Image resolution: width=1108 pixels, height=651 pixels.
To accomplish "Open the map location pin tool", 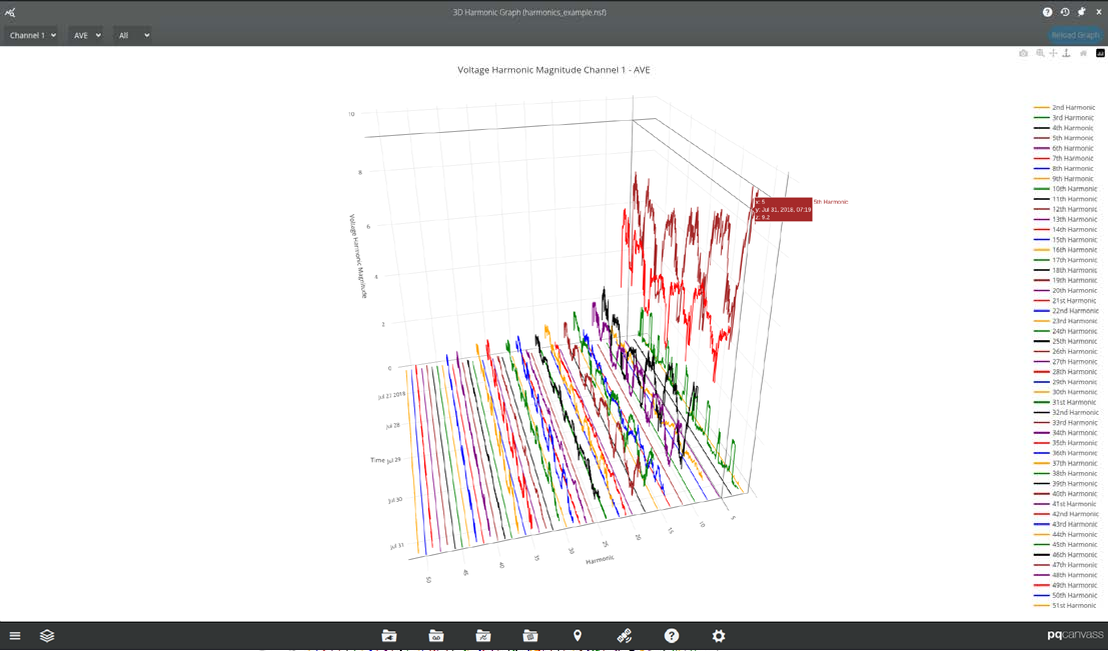I will tap(577, 635).
